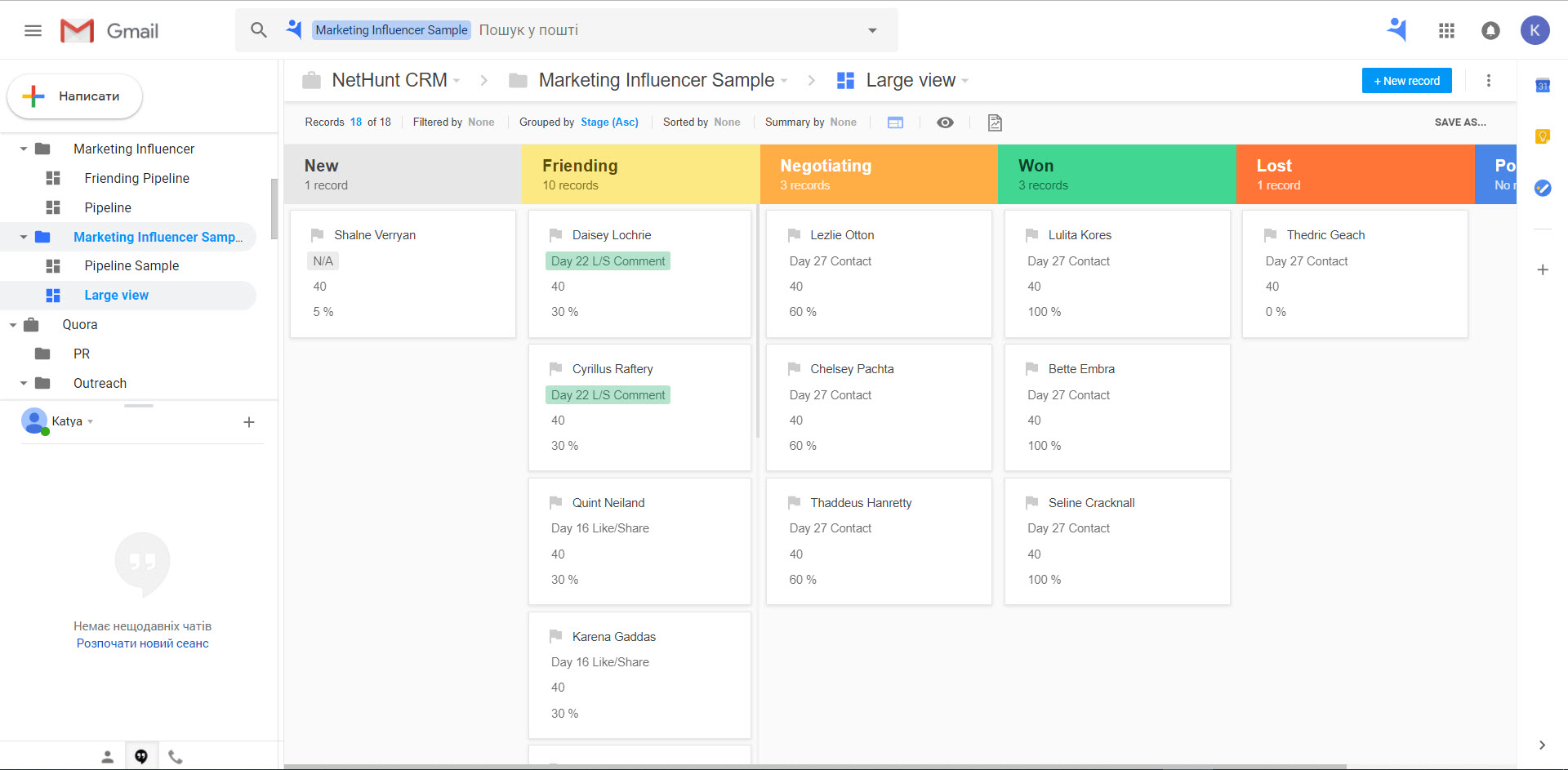Collapse side panel with bottom-right arrow
The image size is (1568, 770).
tap(1542, 745)
